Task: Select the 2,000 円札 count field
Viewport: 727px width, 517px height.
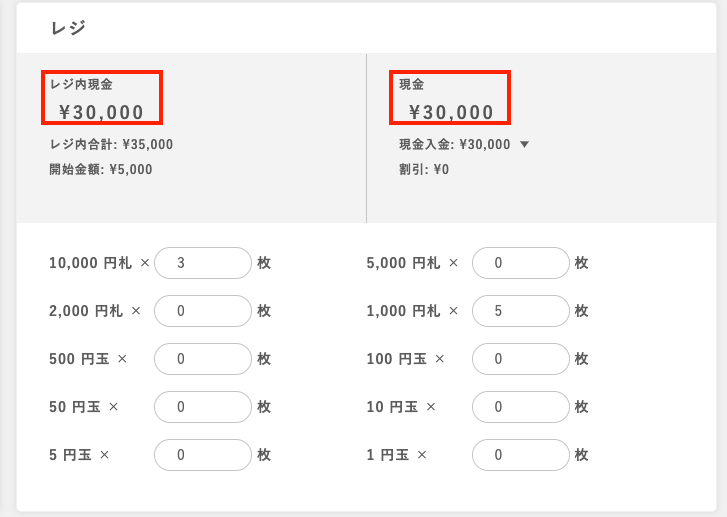Action: click(x=203, y=311)
